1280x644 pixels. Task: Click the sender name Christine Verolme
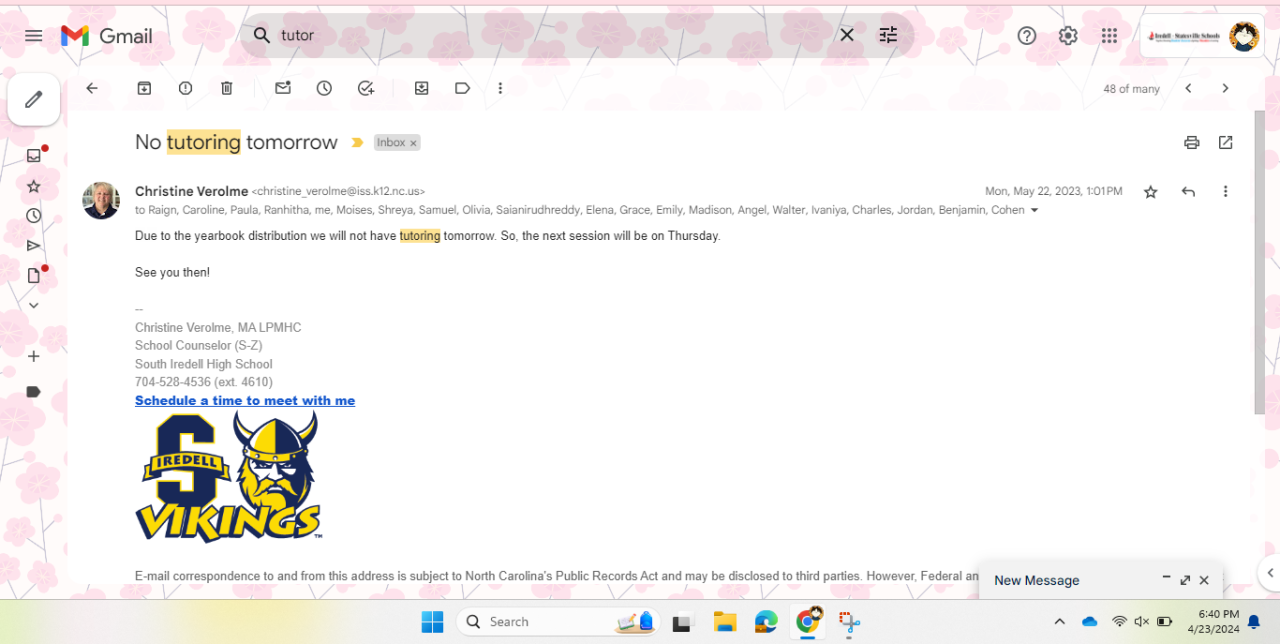pos(191,191)
